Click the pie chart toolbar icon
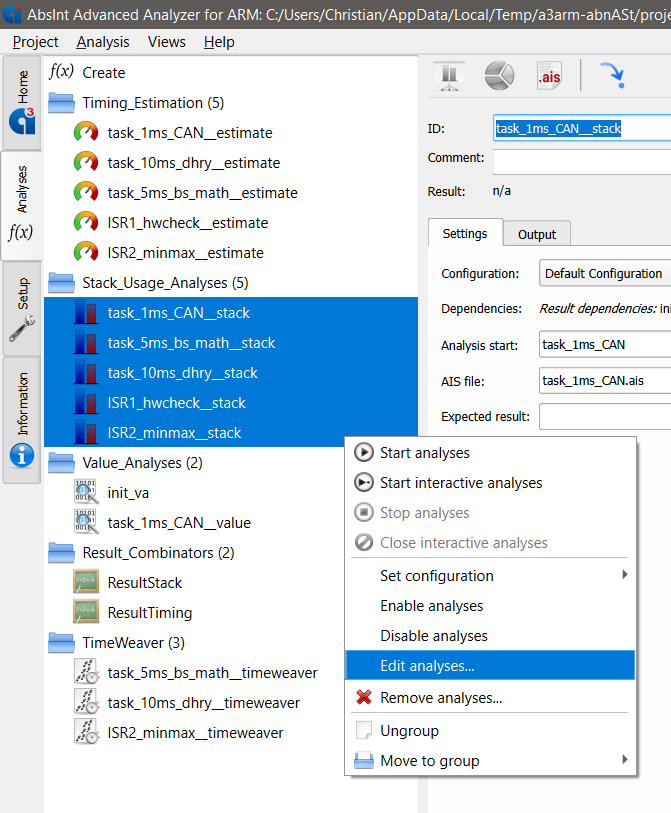Image resolution: width=671 pixels, height=813 pixels. [x=499, y=76]
